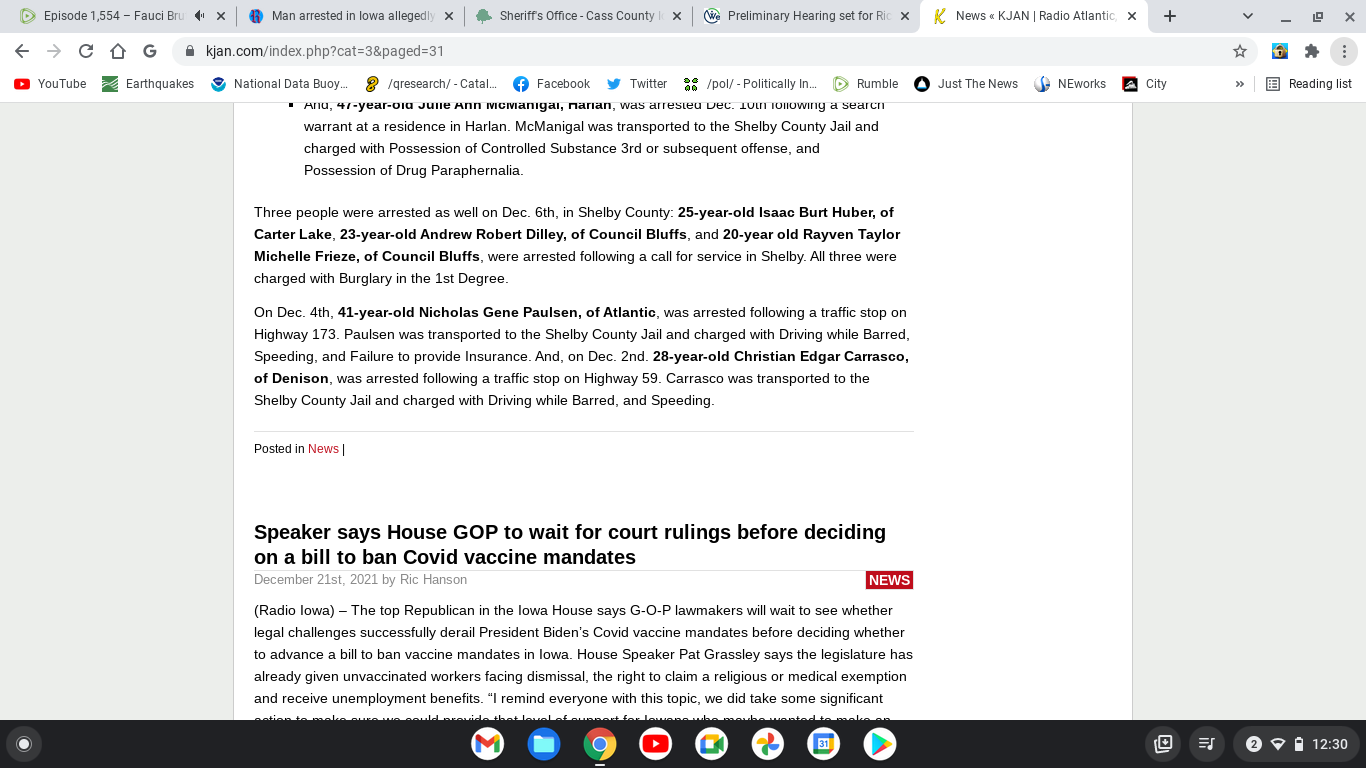Click the Google G icon beside the address bar
Screen dimensions: 1366x768
tap(150, 51)
